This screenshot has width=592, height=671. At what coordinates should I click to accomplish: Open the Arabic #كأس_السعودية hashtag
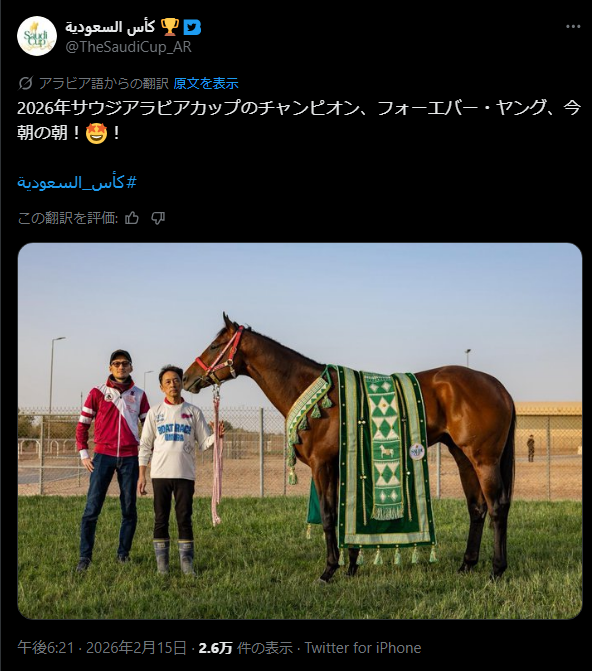[77, 183]
